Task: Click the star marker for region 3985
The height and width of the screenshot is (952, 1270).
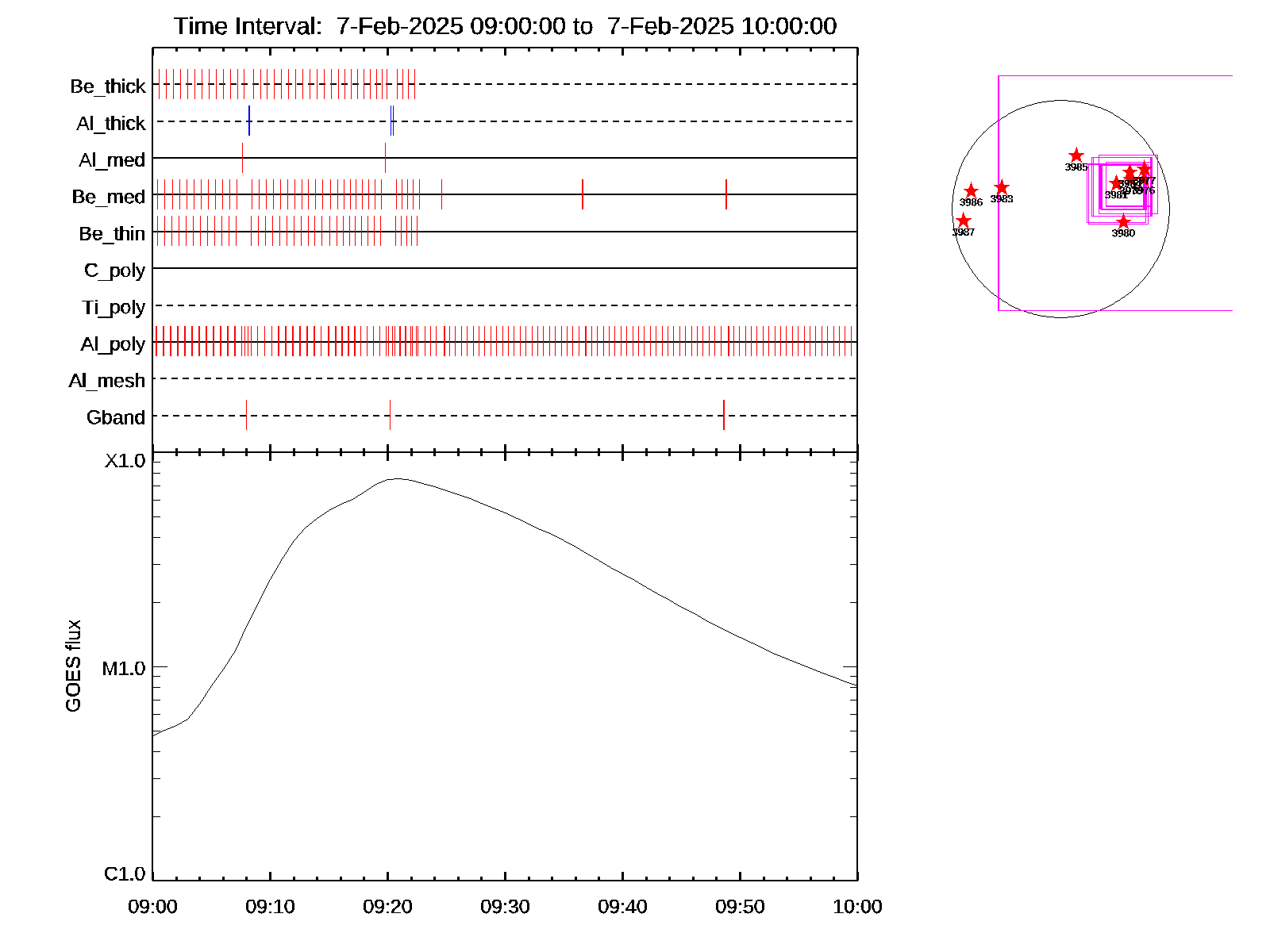Action: tap(1076, 155)
